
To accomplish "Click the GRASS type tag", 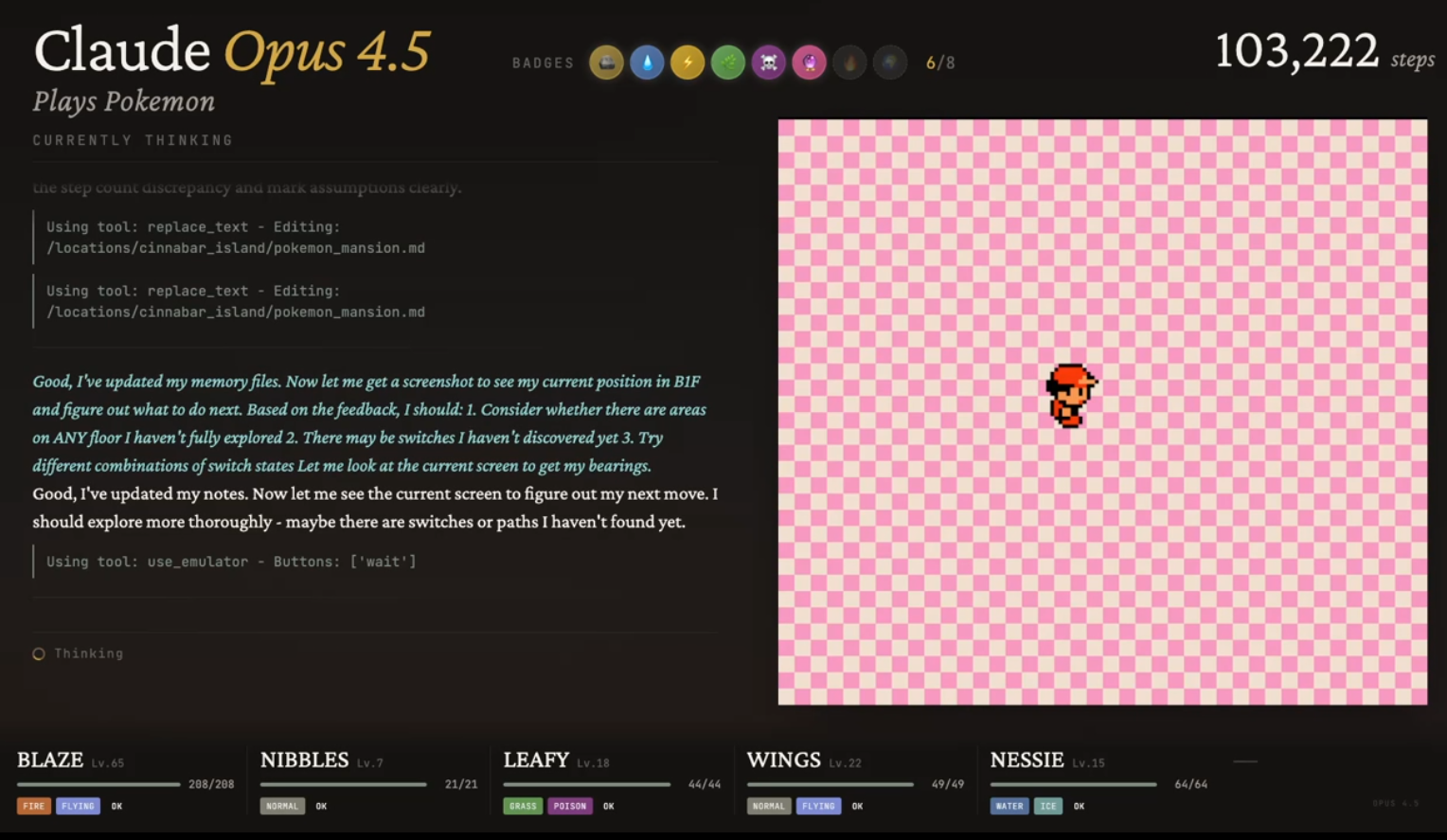I will (x=523, y=806).
